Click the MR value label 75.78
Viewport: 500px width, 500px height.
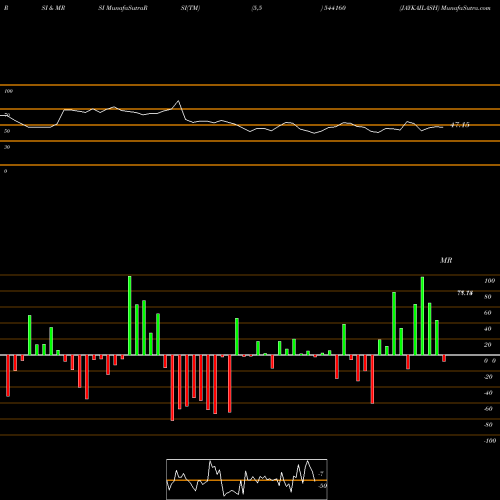tap(465, 293)
